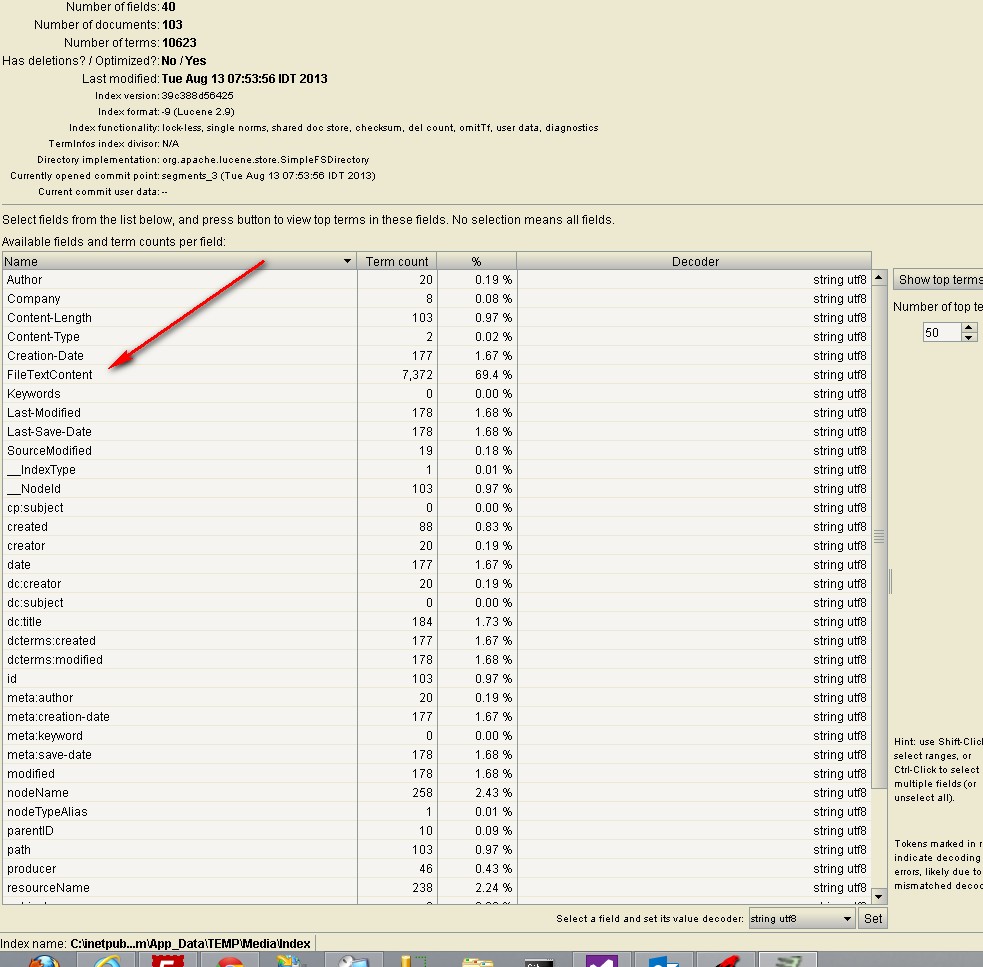Image resolution: width=983 pixels, height=967 pixels.
Task: Open Internet Explorer from the taskbar
Action: 107,960
